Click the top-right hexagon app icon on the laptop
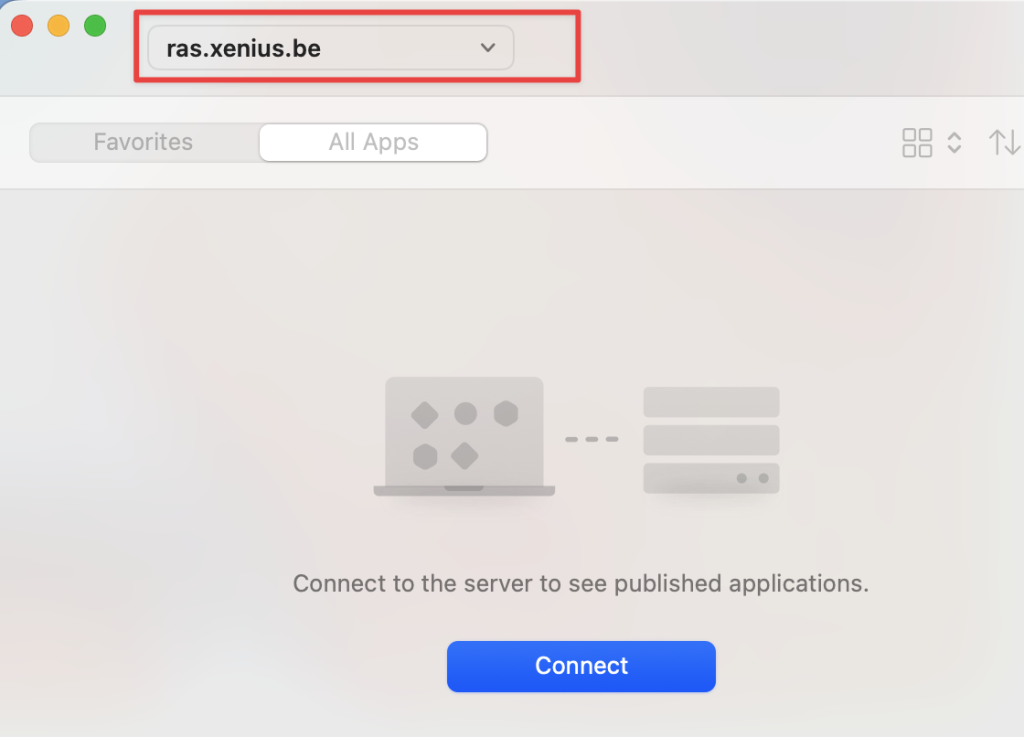Viewport: 1024px width, 737px height. (x=505, y=413)
